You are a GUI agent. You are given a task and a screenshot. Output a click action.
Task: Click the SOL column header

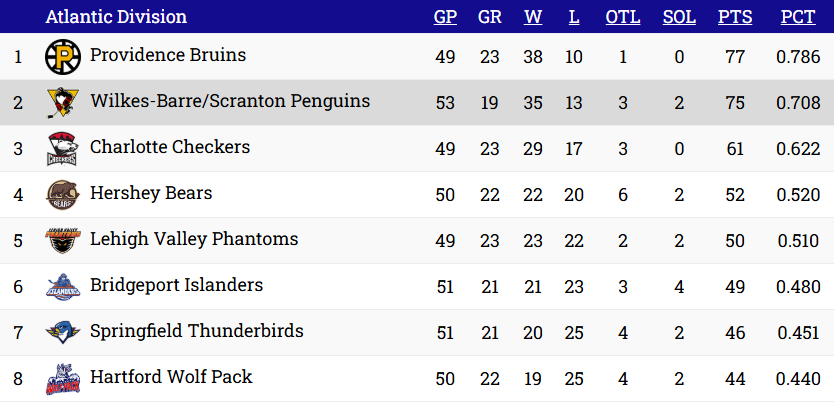[679, 17]
